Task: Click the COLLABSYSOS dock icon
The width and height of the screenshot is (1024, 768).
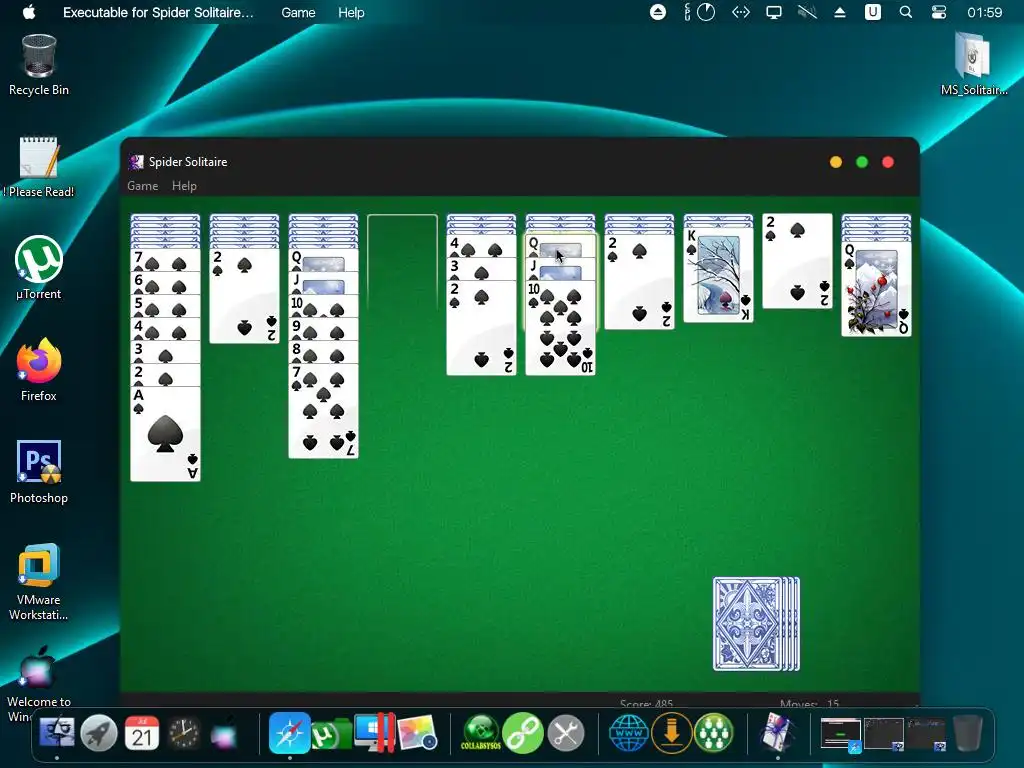Action: point(481,733)
